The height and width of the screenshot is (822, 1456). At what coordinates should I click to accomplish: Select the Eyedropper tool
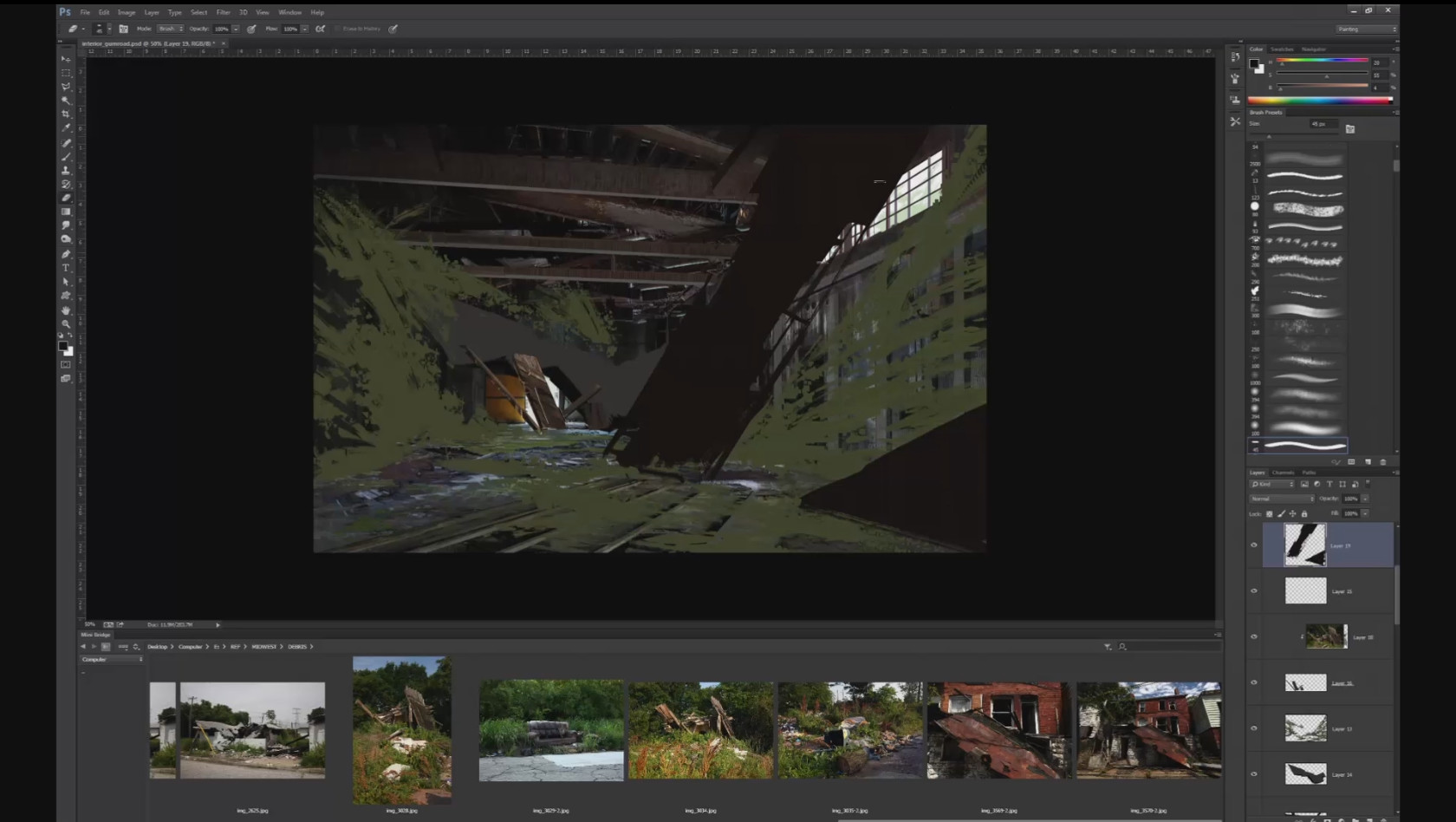click(66, 128)
